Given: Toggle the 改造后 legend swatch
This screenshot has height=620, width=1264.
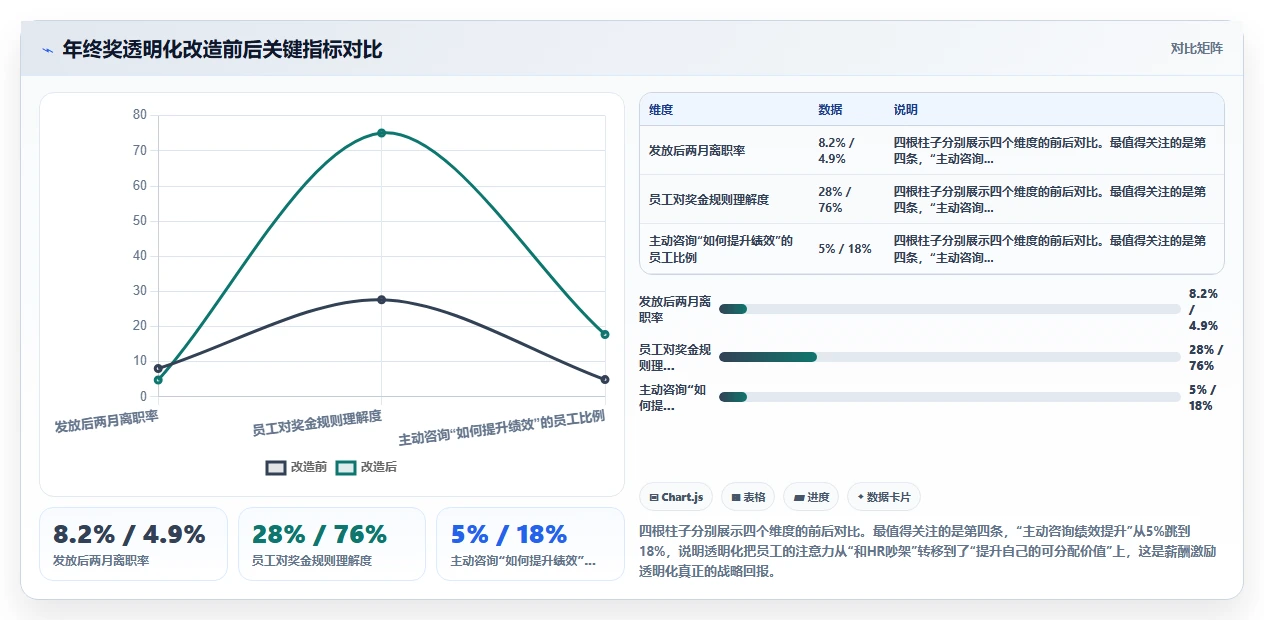Looking at the screenshot, I should click(346, 467).
